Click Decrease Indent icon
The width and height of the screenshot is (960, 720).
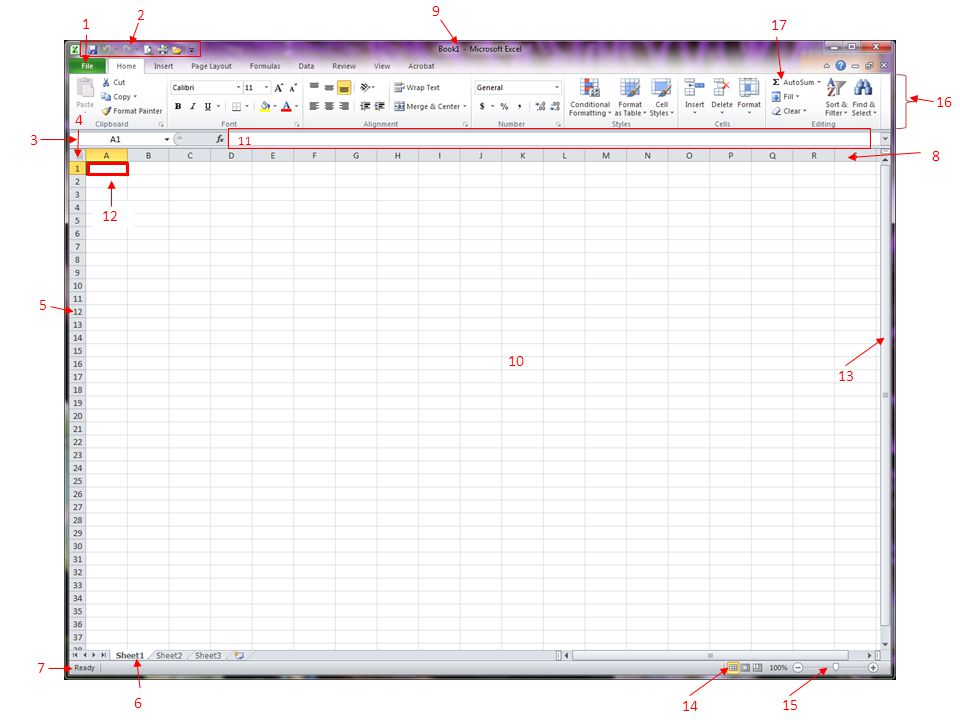(365, 107)
